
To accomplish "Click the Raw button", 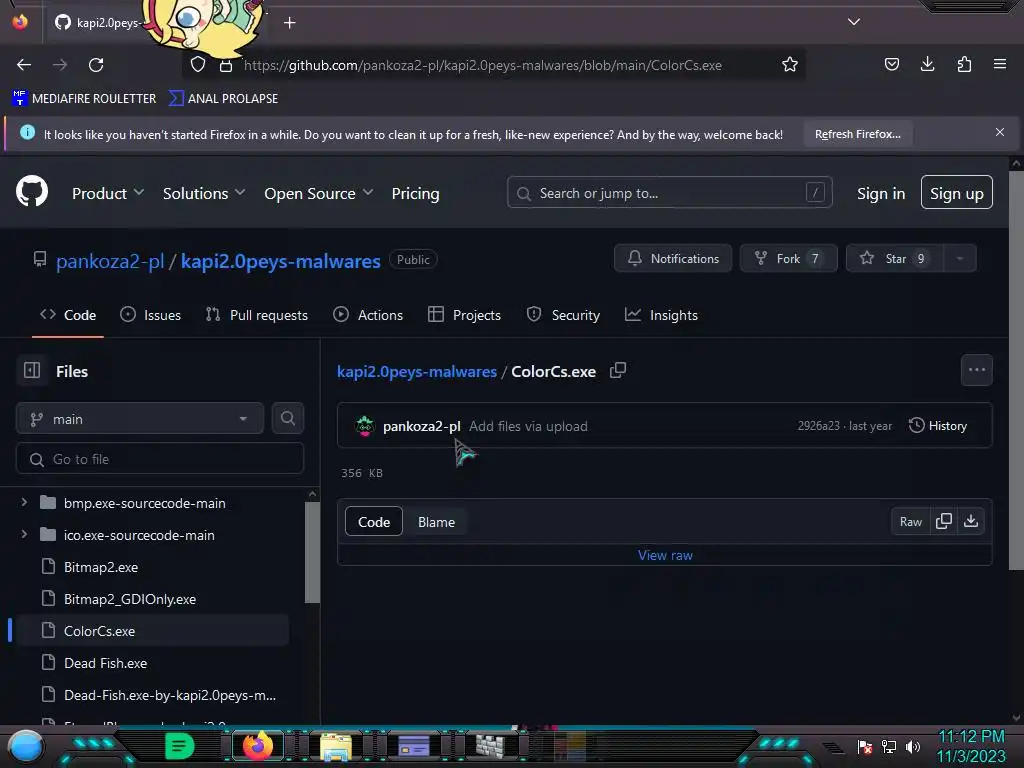I will pos(910,521).
